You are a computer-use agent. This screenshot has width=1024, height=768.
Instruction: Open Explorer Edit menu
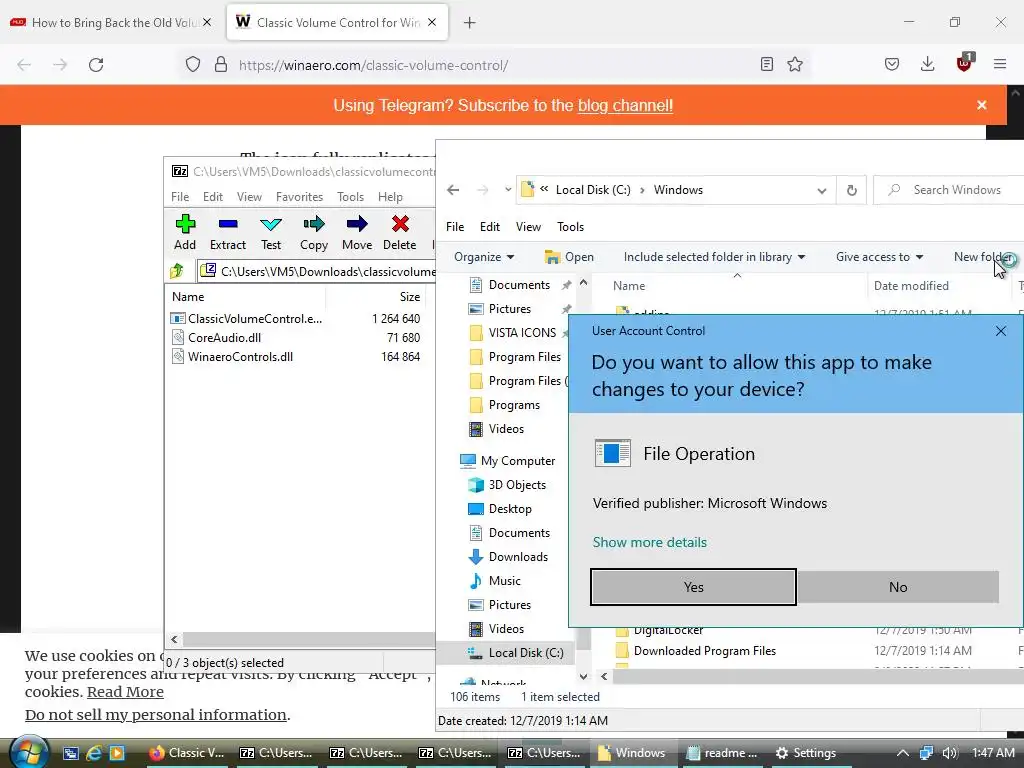point(490,227)
